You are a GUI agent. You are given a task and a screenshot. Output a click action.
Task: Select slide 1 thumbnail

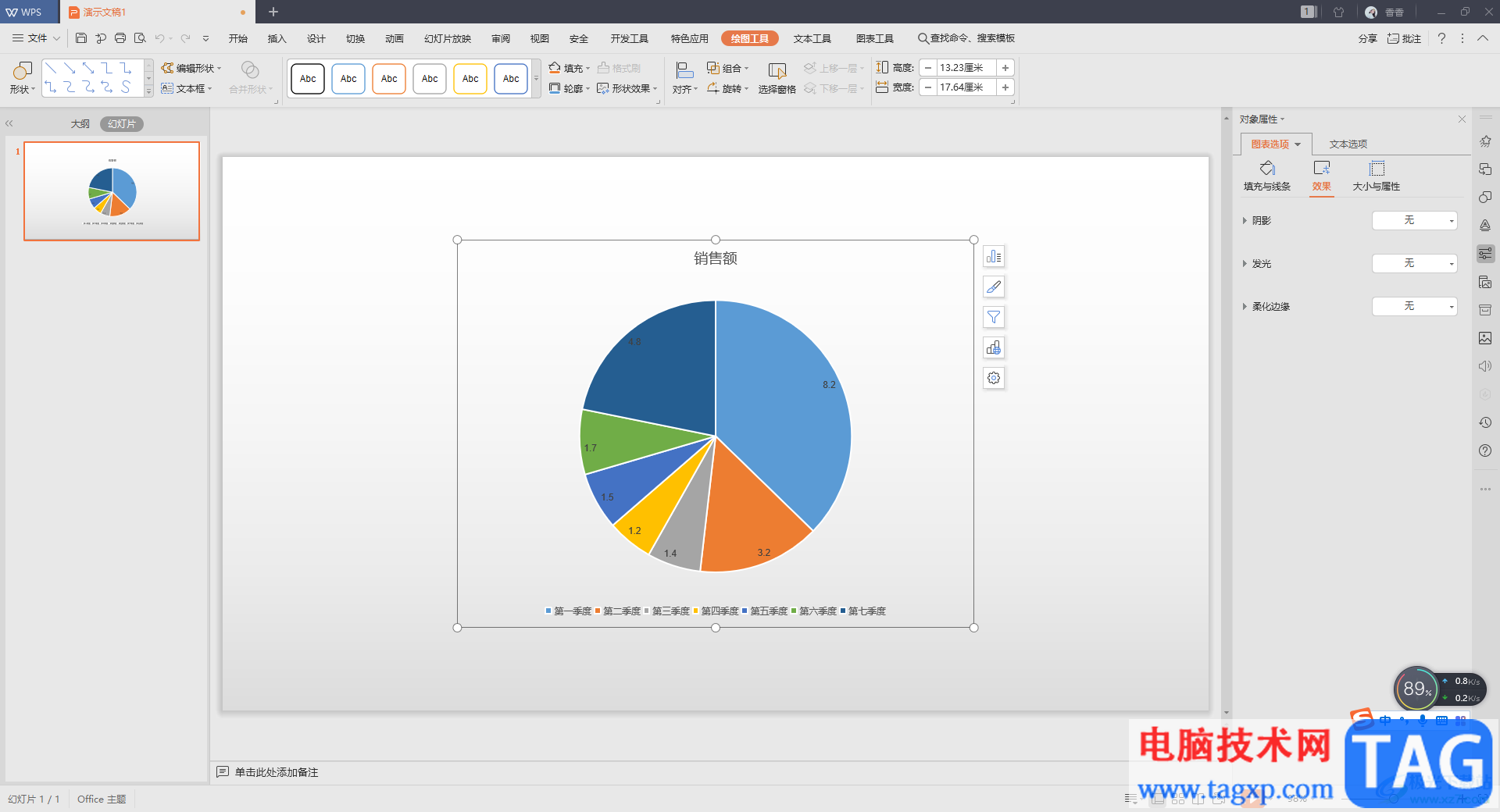point(112,191)
